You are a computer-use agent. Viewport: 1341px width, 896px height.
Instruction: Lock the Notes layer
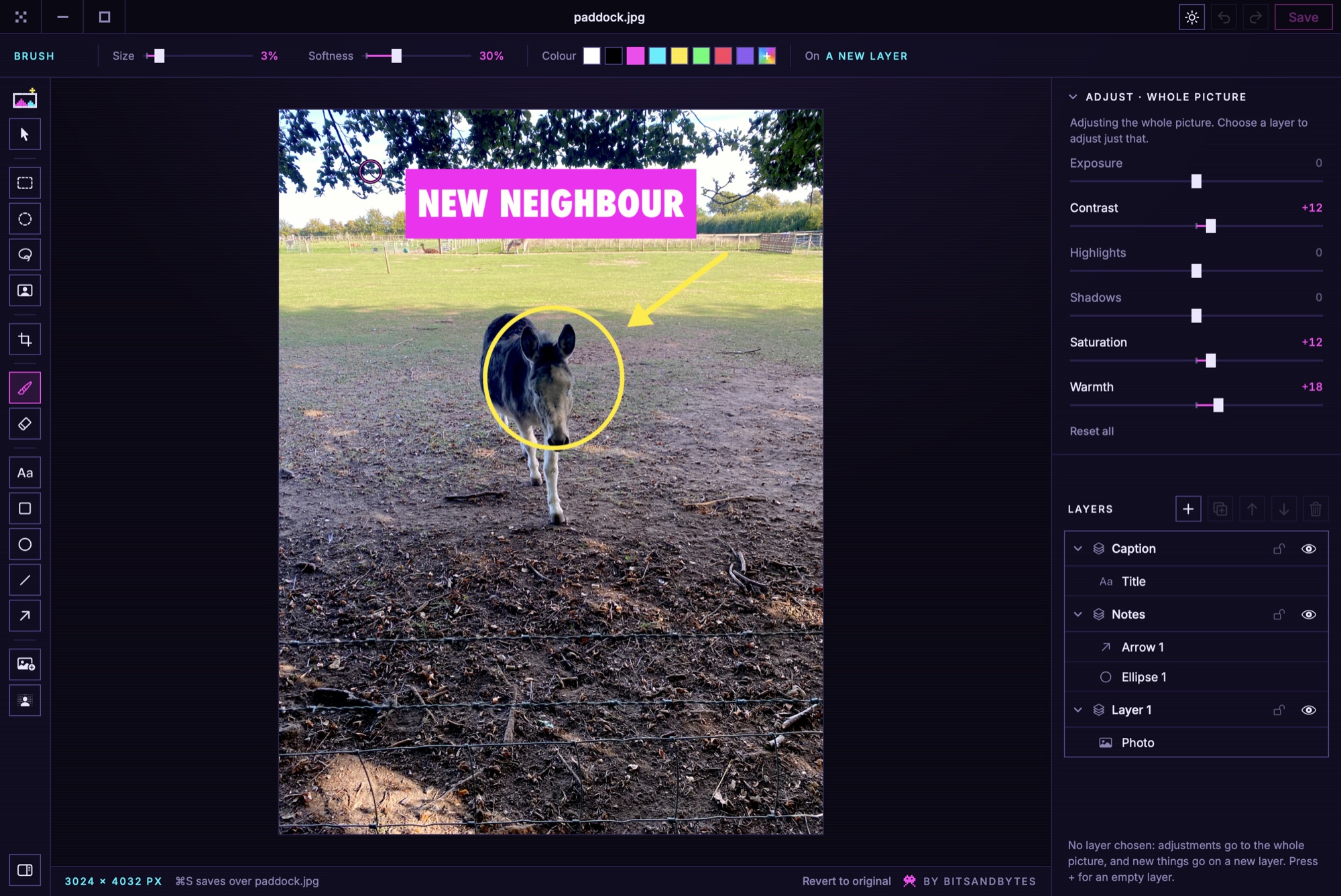click(x=1279, y=615)
